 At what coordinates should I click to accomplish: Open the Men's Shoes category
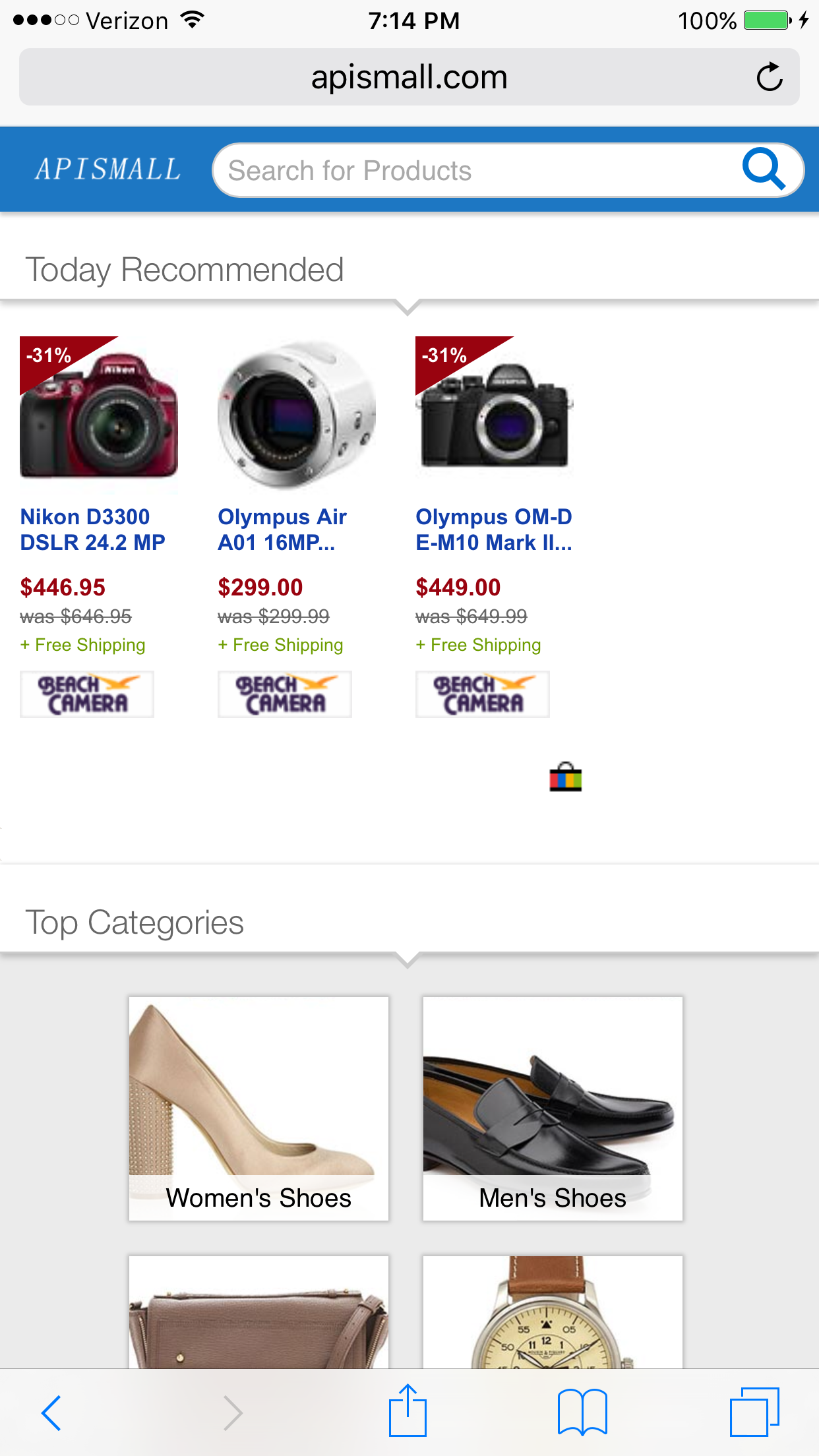[553, 1108]
